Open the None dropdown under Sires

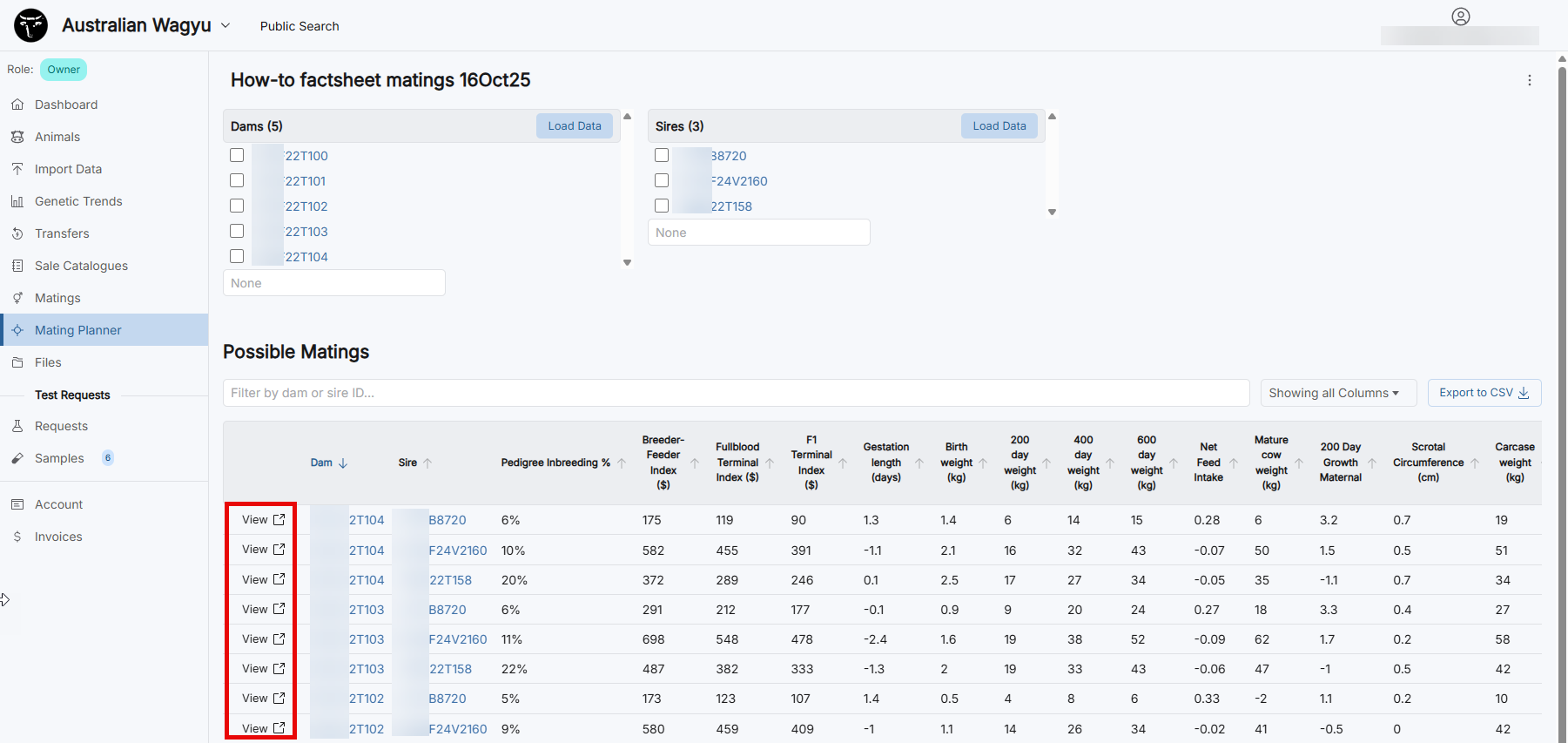pos(758,233)
